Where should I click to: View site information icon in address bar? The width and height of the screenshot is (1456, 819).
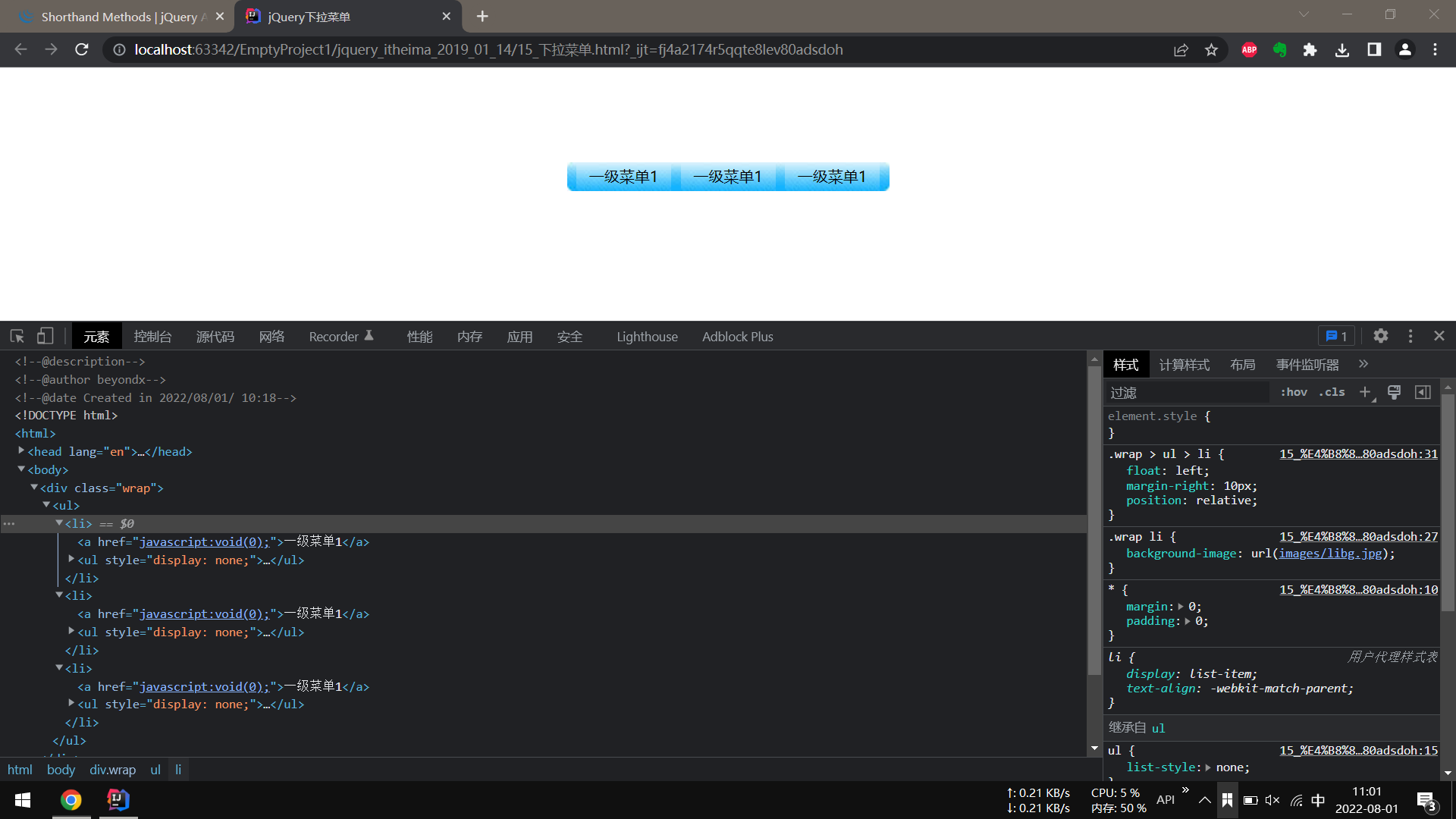point(119,49)
